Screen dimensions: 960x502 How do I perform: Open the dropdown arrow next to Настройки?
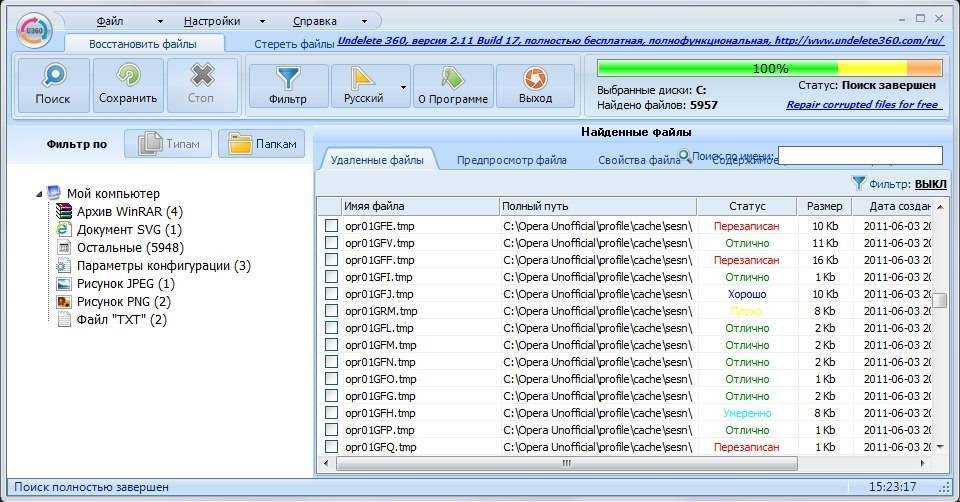coord(263,21)
